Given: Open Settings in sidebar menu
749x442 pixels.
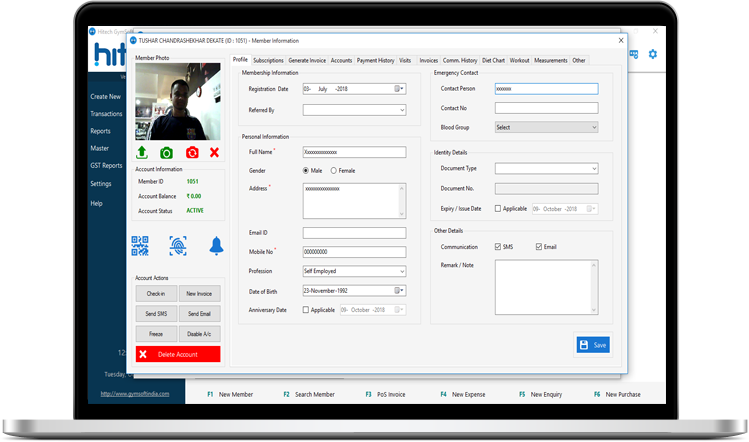Looking at the screenshot, I should 100,183.
